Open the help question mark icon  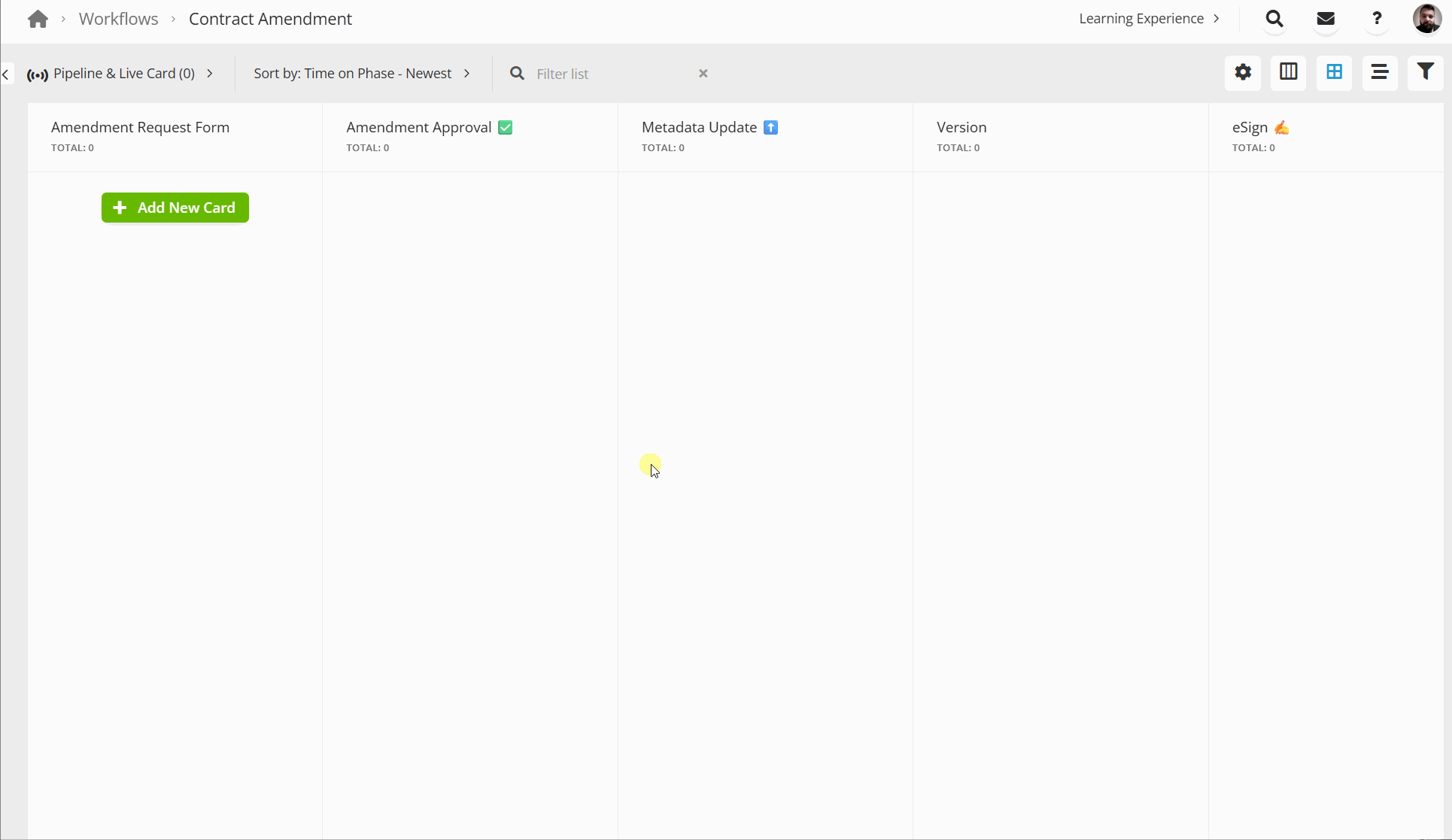click(1377, 19)
